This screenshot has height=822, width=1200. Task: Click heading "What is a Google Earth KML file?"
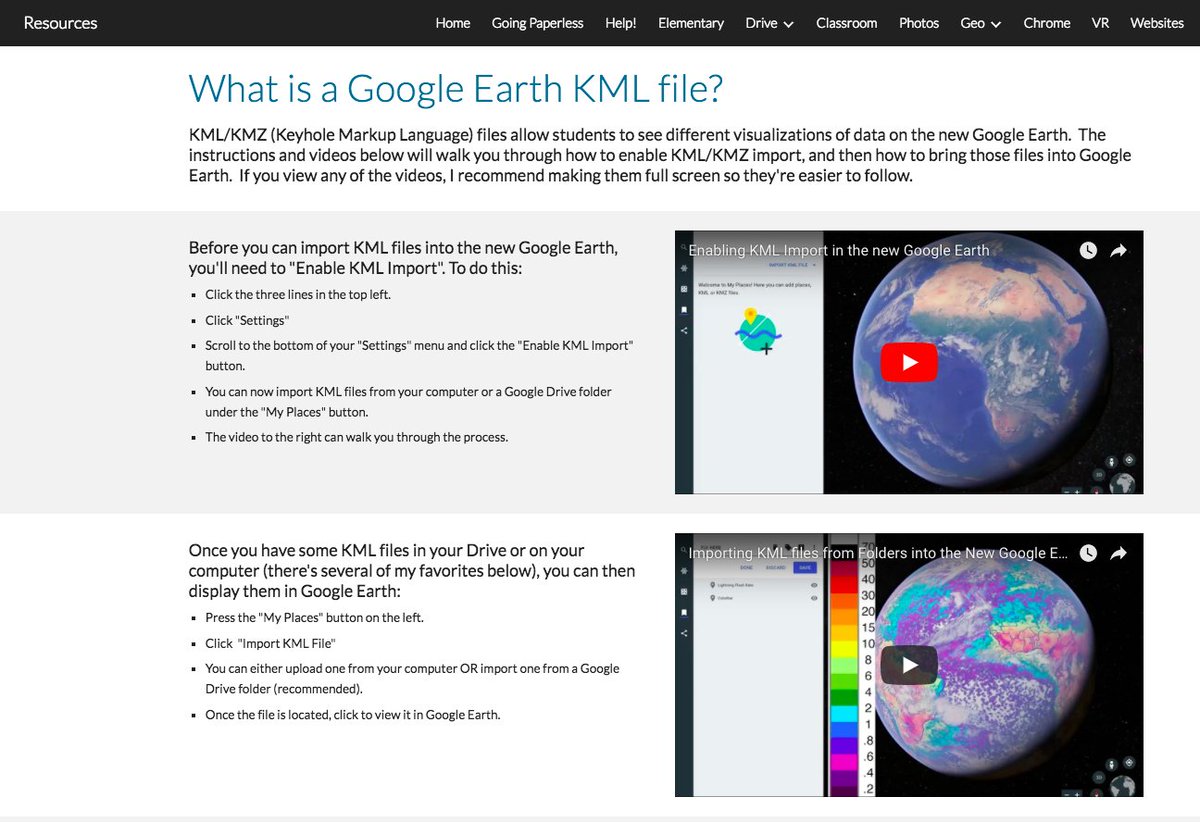click(x=456, y=89)
